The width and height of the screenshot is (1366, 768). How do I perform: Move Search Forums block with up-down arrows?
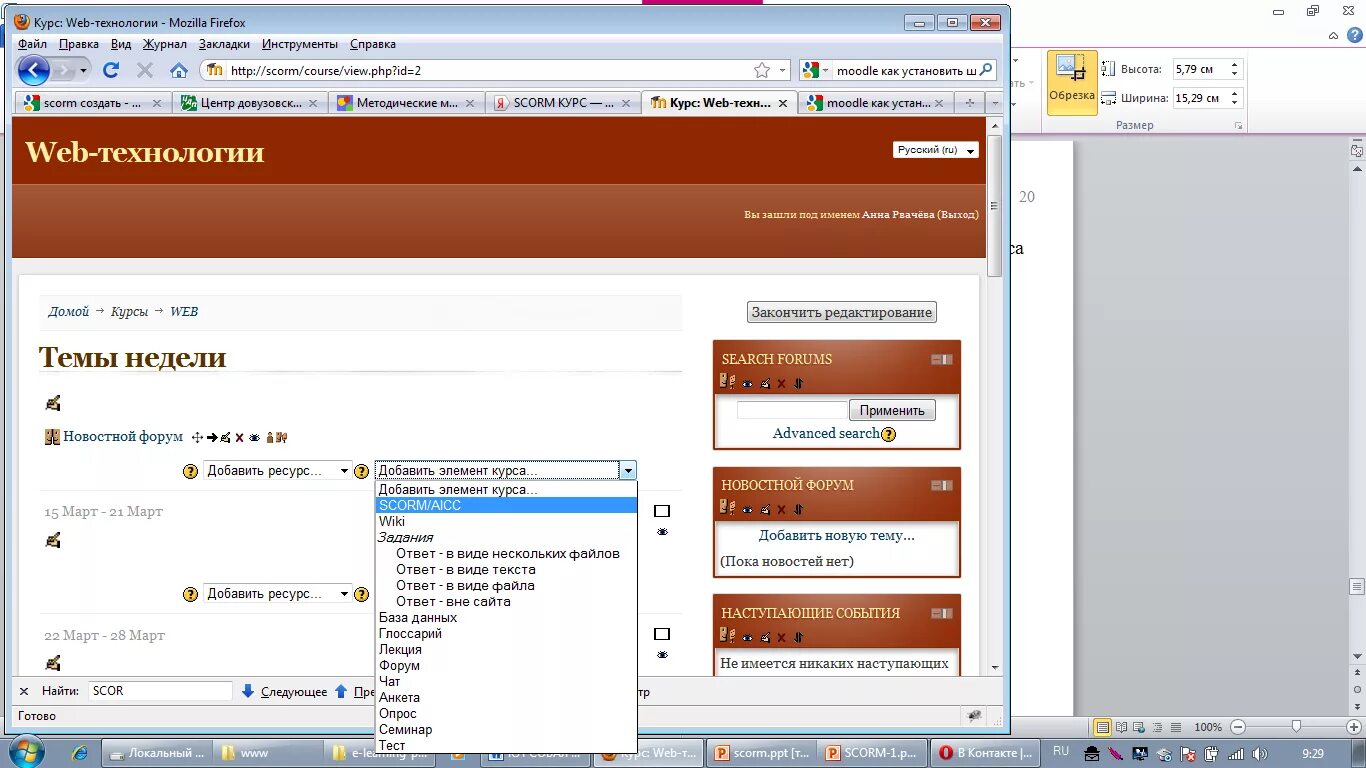(x=798, y=383)
